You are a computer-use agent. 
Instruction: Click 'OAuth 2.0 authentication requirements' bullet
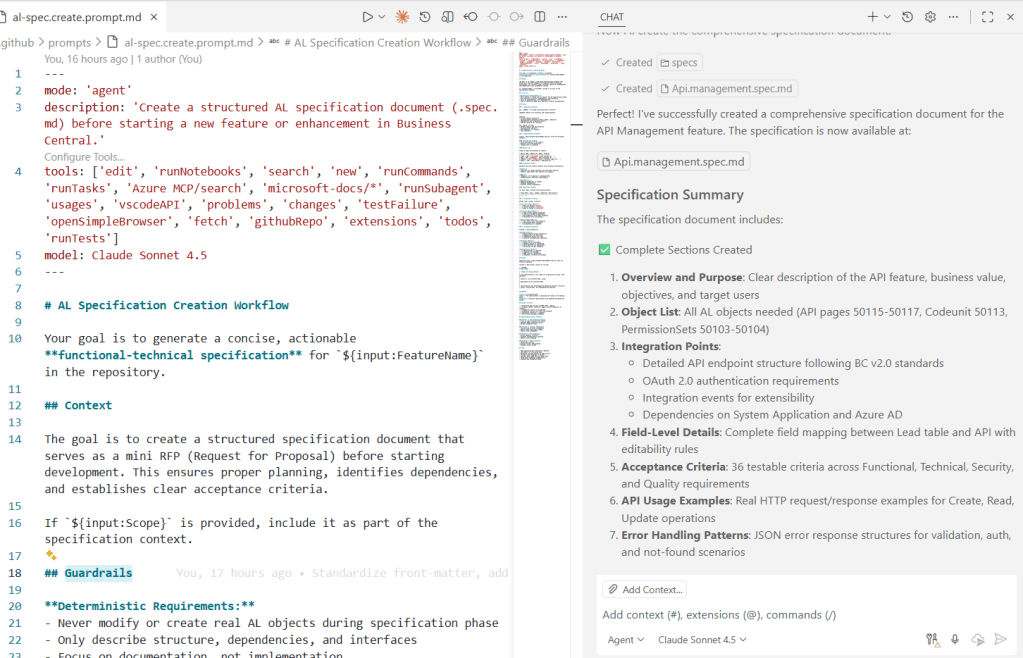coord(741,381)
